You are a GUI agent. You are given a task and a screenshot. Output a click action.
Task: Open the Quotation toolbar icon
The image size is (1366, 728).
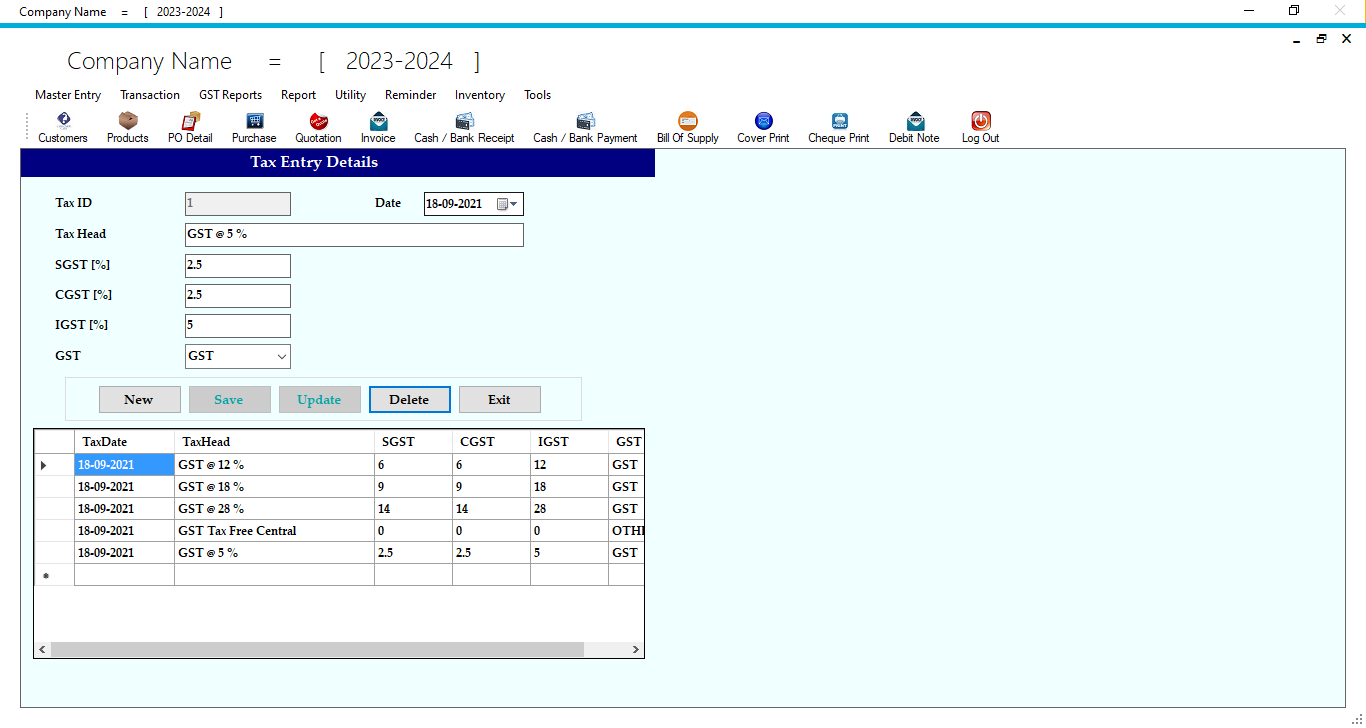click(318, 128)
